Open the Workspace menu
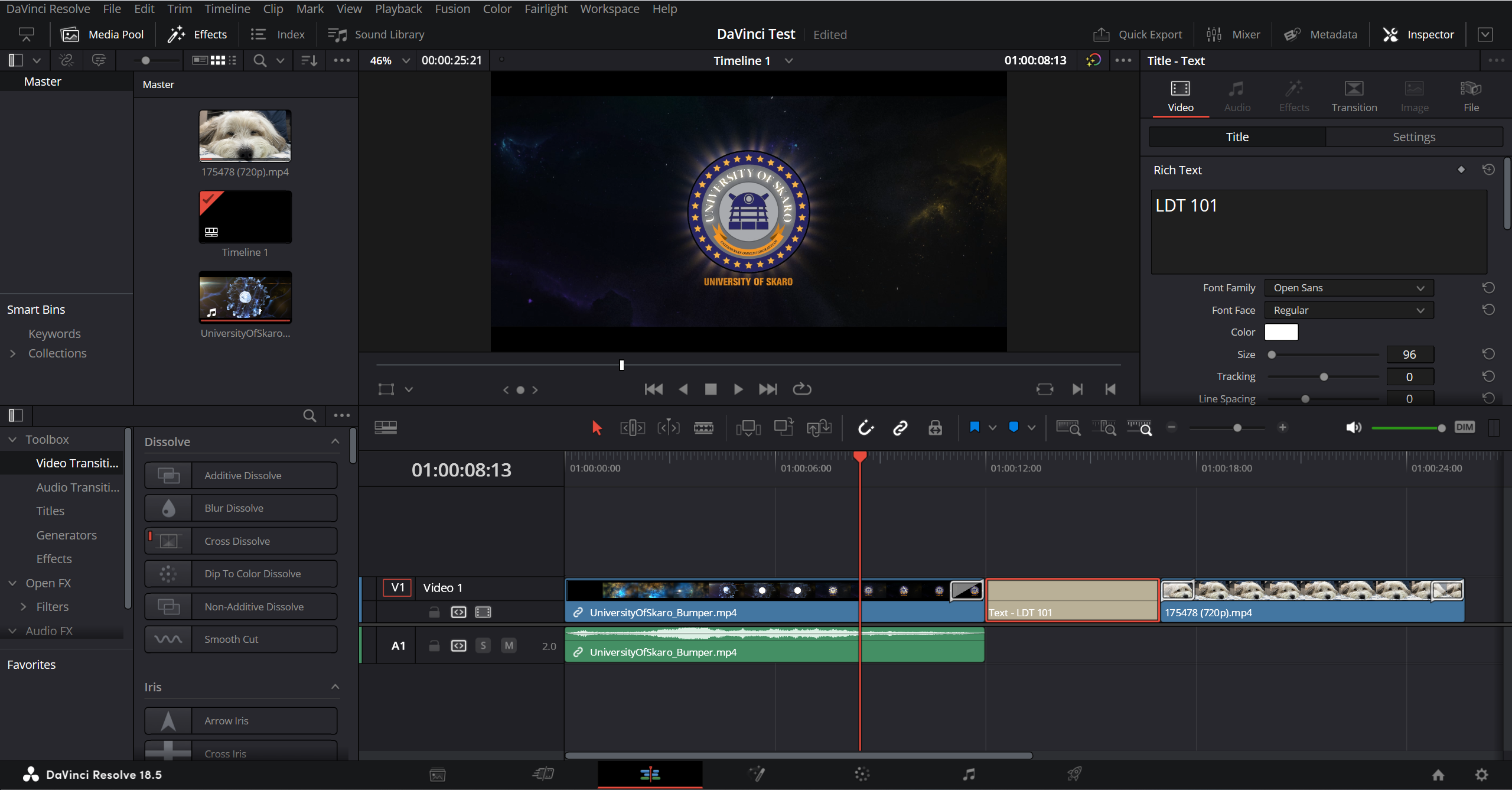Screen dimensions: 1512x790 pyautogui.click(x=610, y=9)
